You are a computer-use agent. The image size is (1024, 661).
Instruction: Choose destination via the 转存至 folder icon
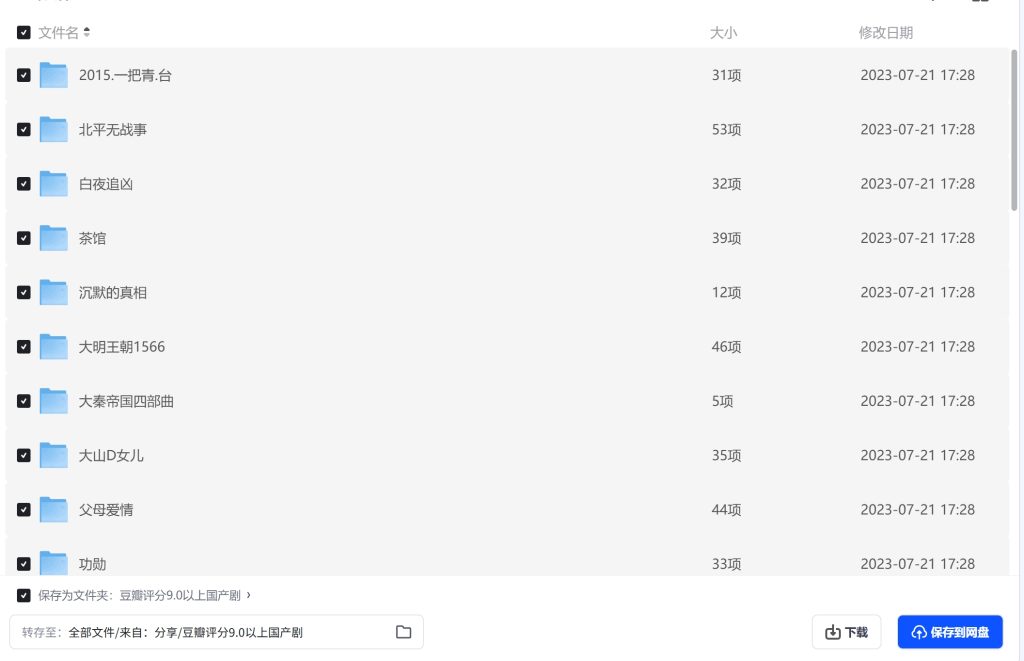tap(404, 632)
